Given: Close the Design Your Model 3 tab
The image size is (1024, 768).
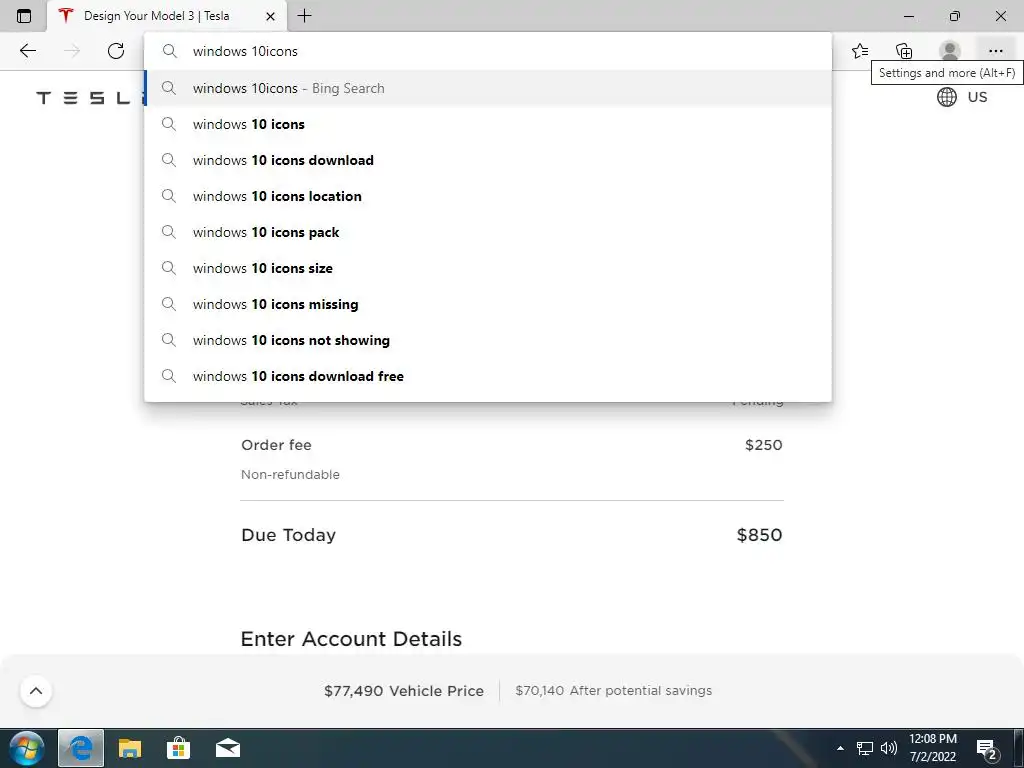Looking at the screenshot, I should click(x=270, y=16).
